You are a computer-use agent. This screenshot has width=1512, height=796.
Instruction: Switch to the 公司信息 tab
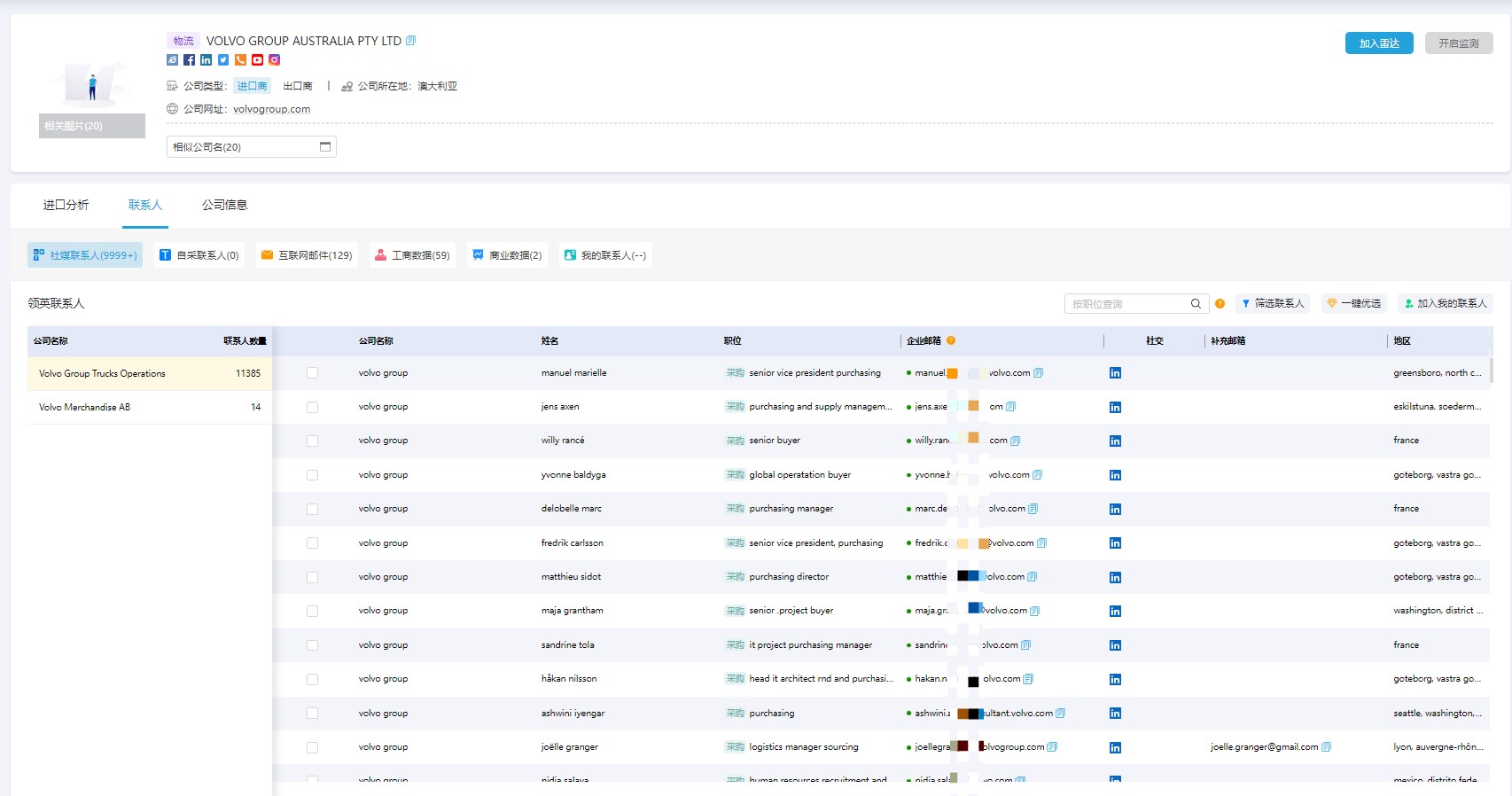click(224, 205)
